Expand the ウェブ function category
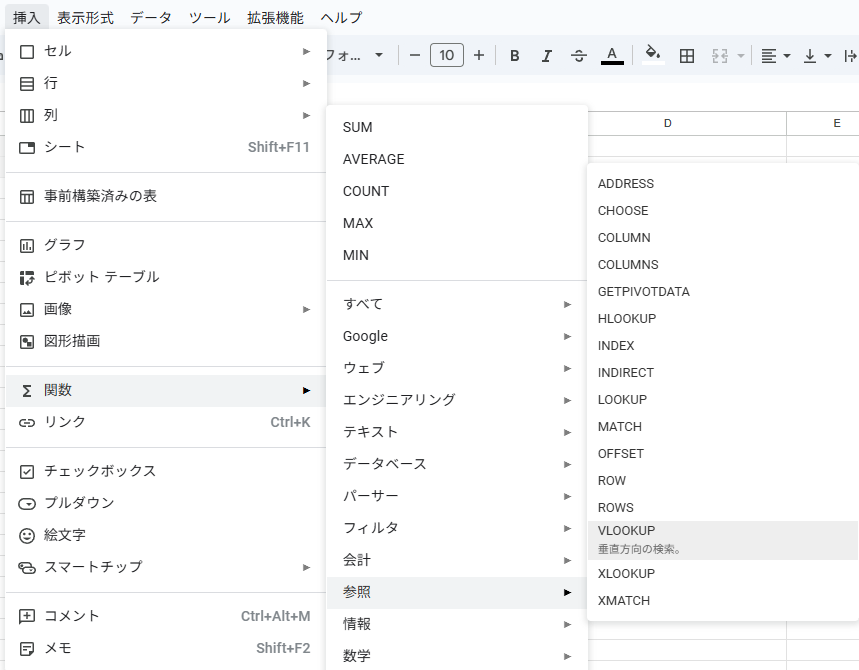The image size is (859, 670). coord(457,368)
